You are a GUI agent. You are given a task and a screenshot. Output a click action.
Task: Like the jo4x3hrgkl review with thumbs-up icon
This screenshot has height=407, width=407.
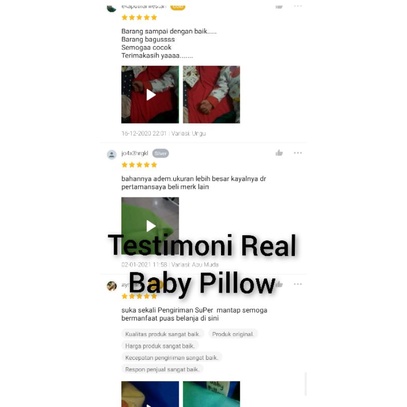click(279, 153)
